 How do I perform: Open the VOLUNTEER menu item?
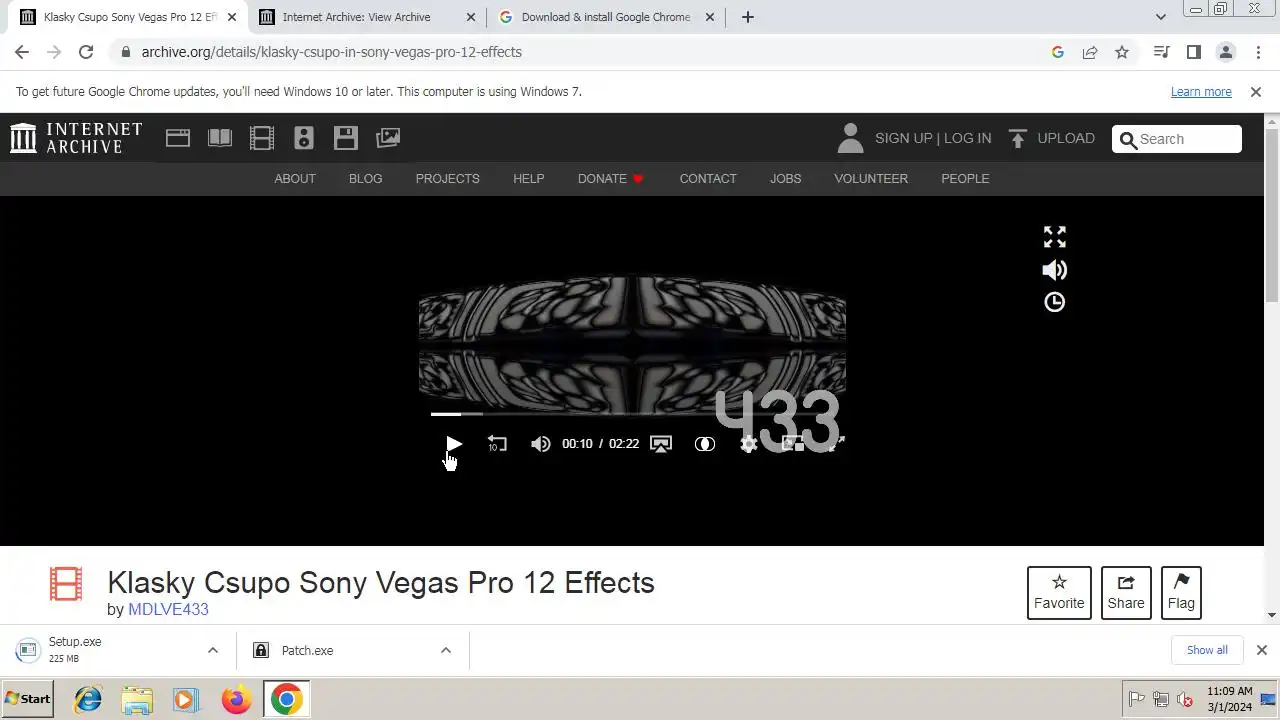tap(871, 178)
